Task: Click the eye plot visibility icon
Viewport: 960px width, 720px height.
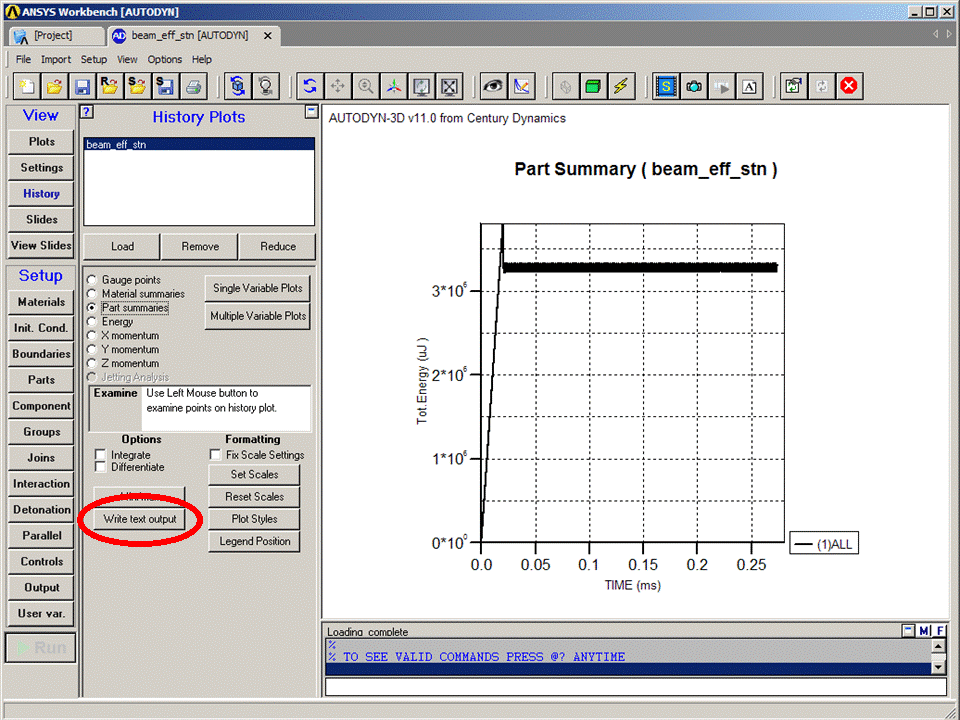Action: point(492,87)
